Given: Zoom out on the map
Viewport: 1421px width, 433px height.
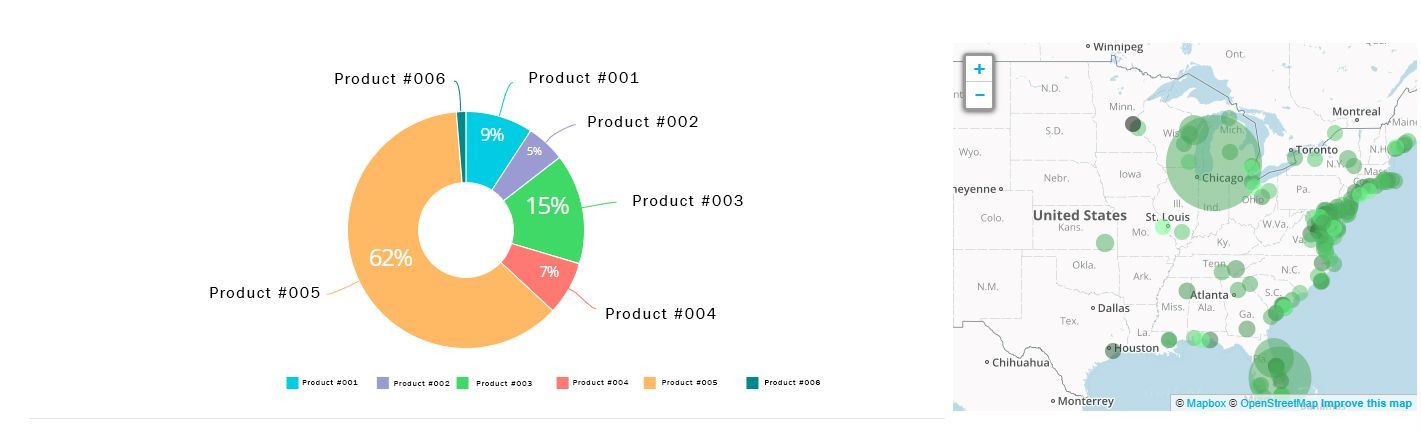Looking at the screenshot, I should (979, 96).
